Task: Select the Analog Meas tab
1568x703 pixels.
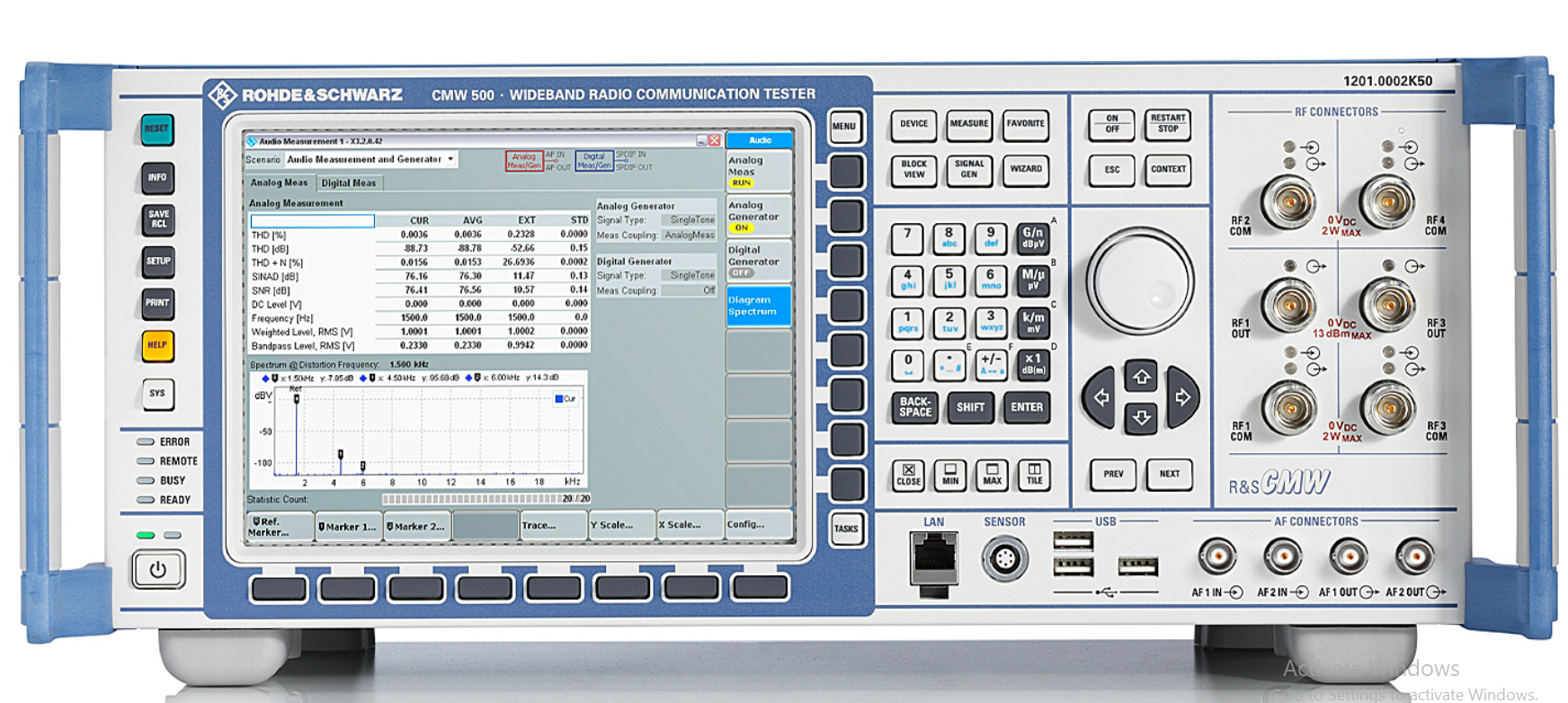Action: 279,183
